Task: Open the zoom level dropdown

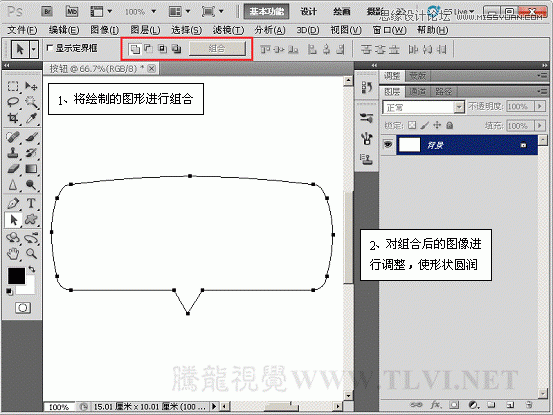Action: click(x=154, y=12)
